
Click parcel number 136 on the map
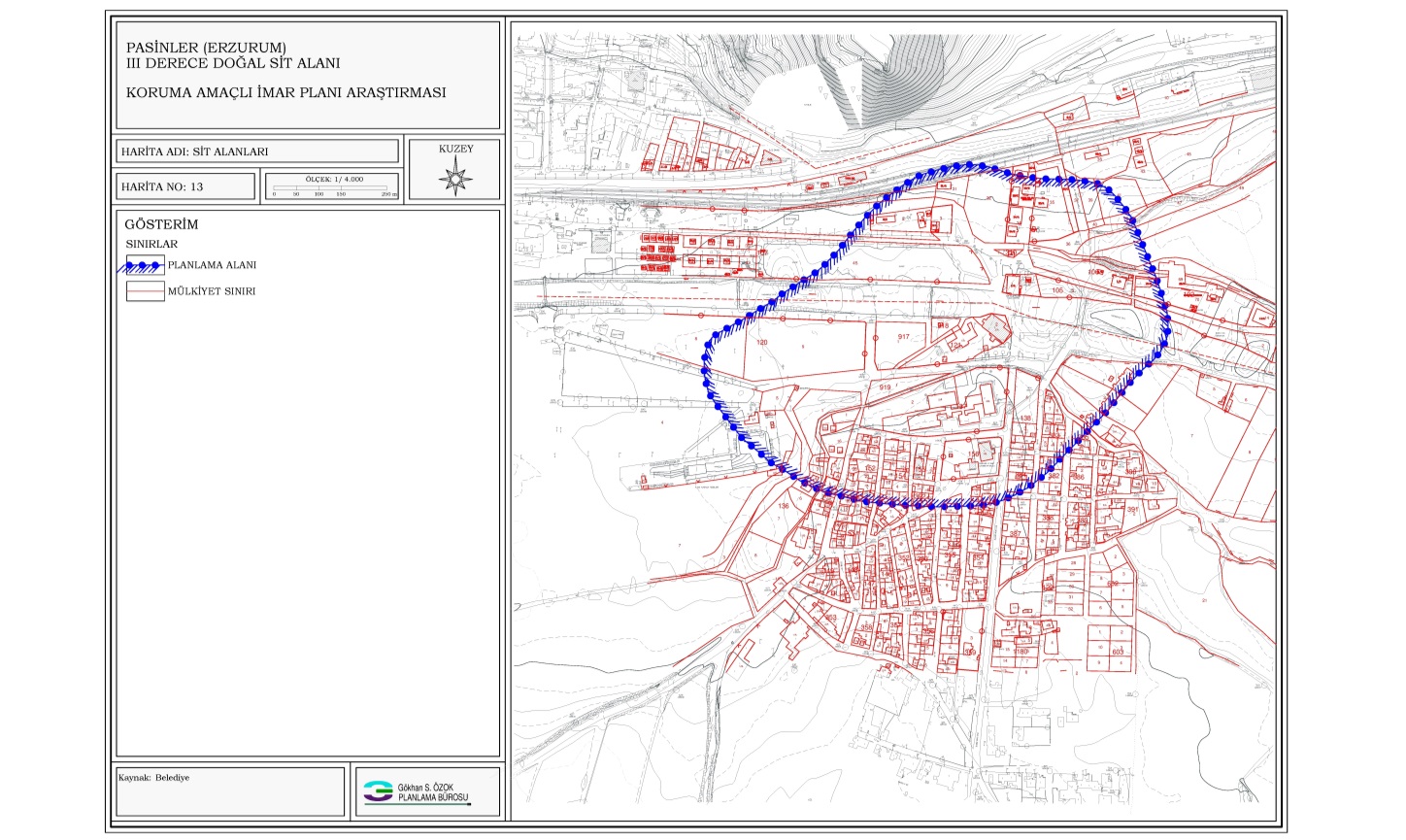(x=785, y=506)
